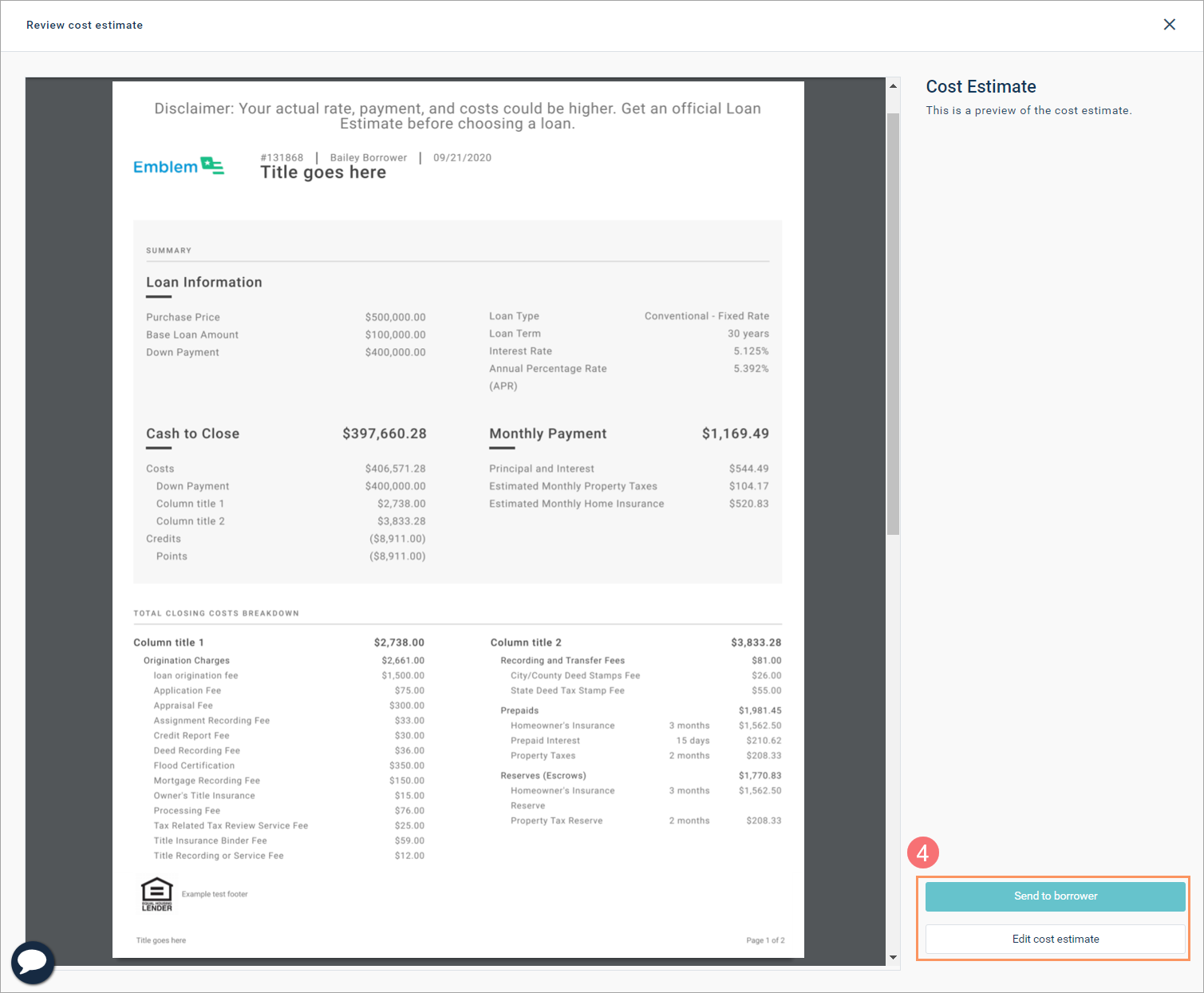Image resolution: width=1204 pixels, height=993 pixels.
Task: Click Flood Certification fee row
Action: tap(289, 766)
